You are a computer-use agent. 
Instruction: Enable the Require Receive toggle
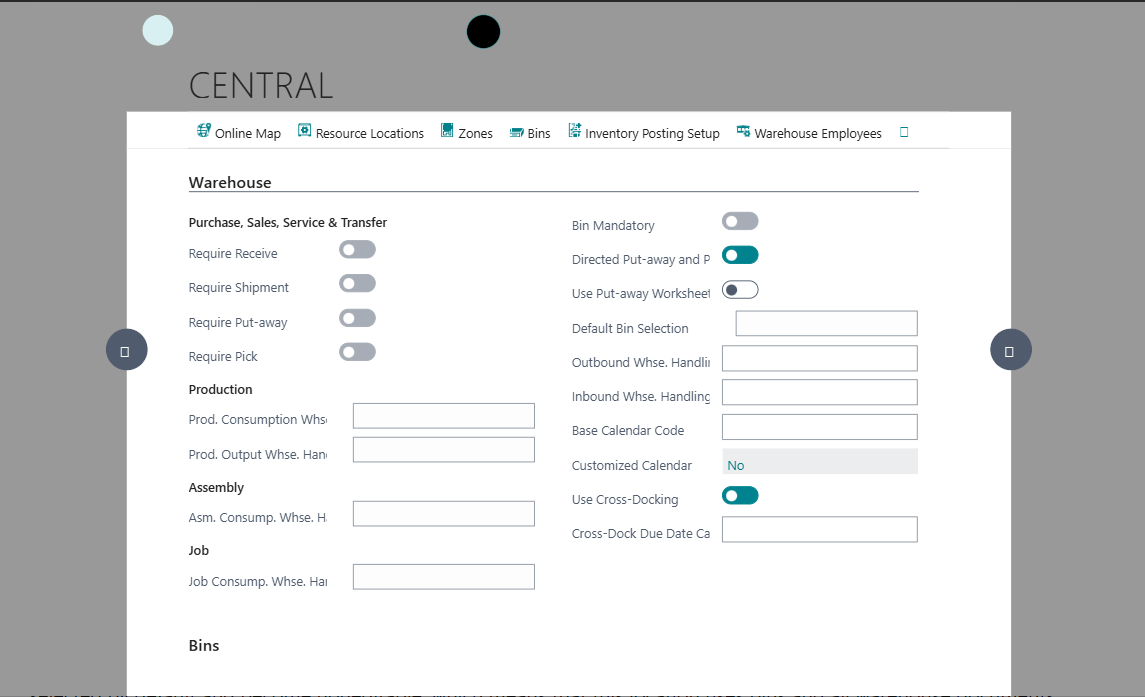pos(357,250)
